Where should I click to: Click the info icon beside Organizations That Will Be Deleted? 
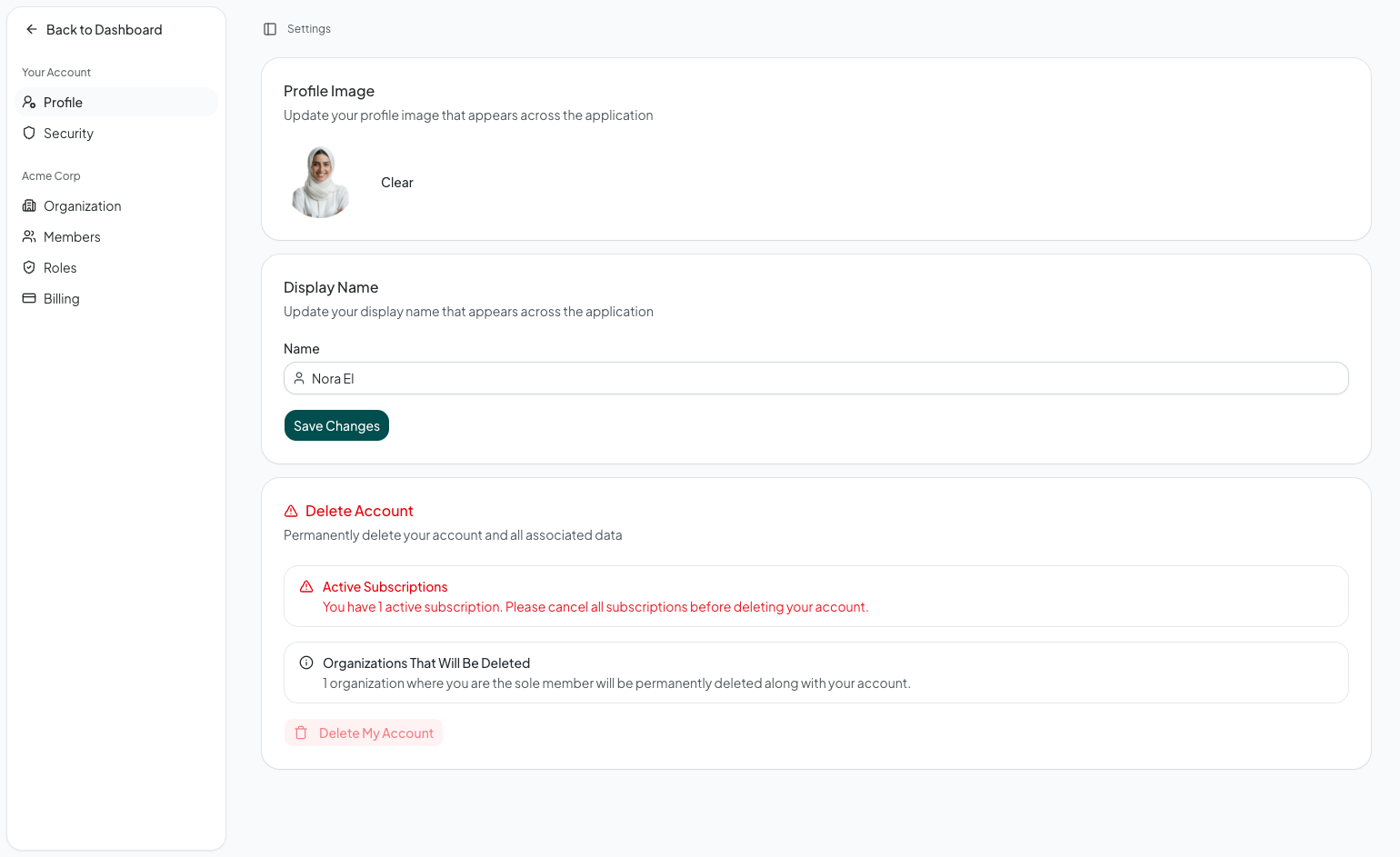coord(306,663)
